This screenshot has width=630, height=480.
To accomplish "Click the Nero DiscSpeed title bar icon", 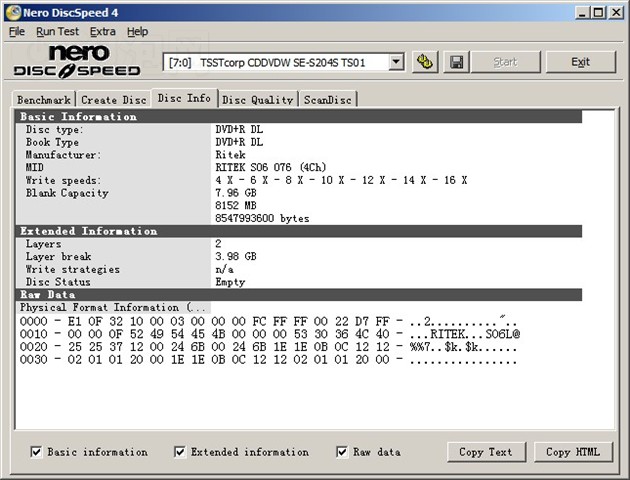I will pos(13,12).
